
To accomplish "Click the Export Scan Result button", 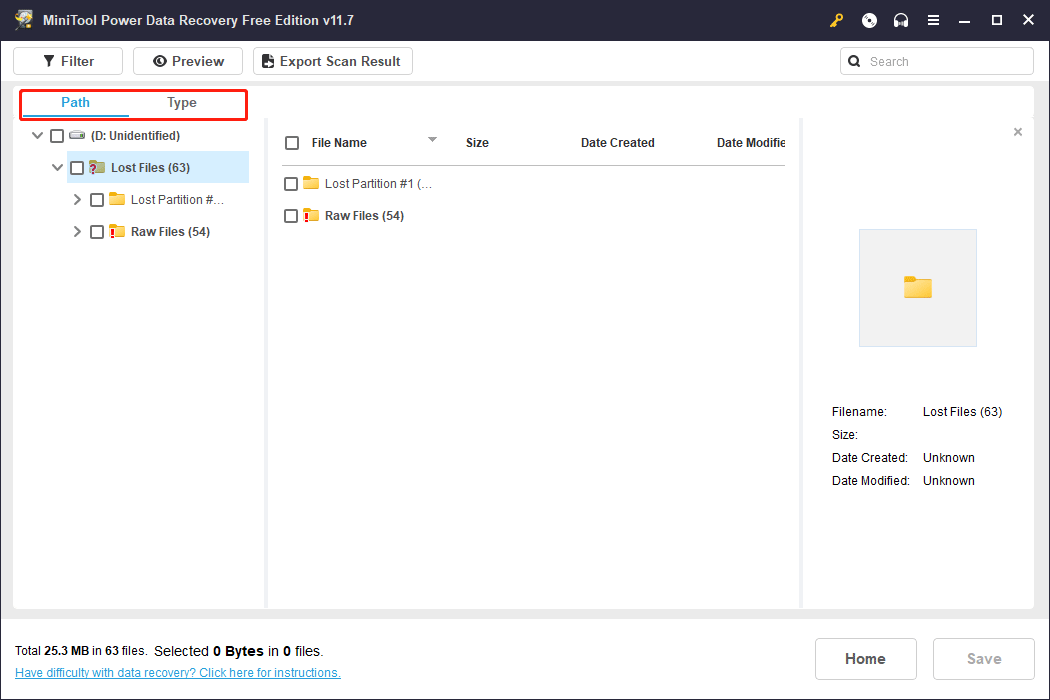I will click(332, 61).
